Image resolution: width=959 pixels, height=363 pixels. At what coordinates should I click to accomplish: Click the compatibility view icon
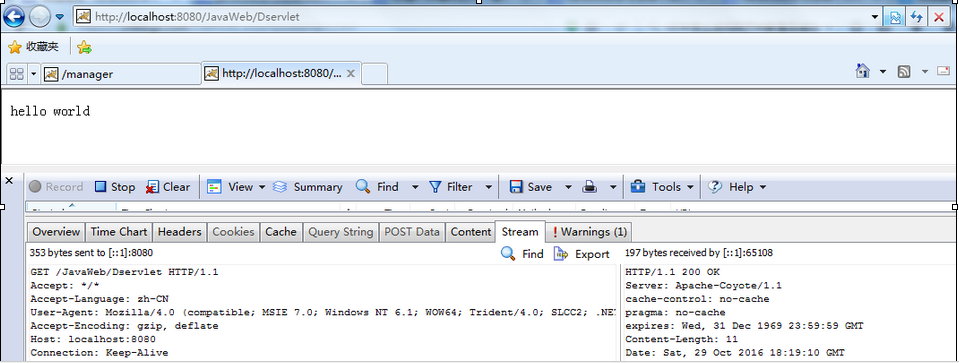(895, 17)
